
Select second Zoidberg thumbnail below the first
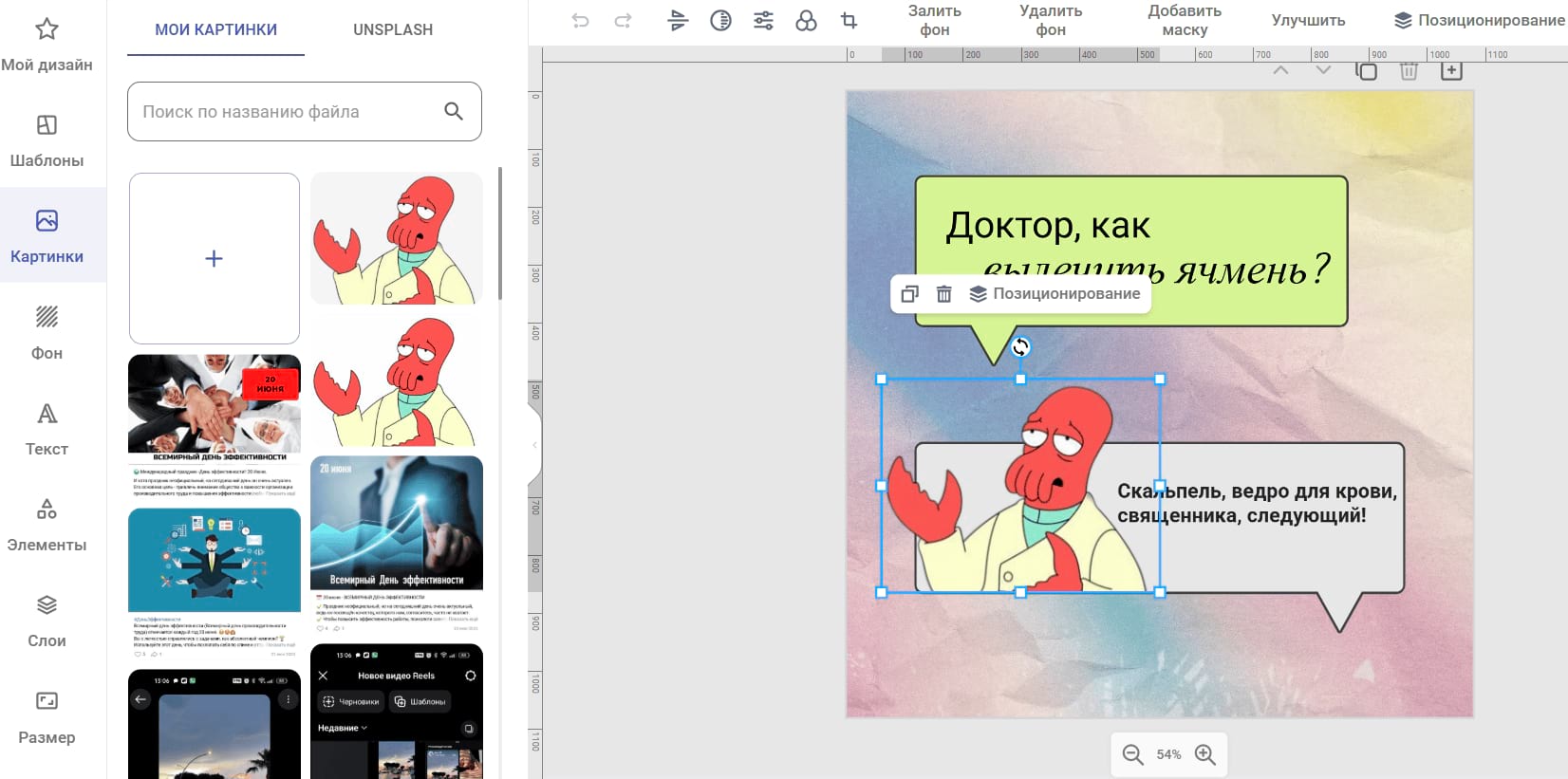(397, 380)
